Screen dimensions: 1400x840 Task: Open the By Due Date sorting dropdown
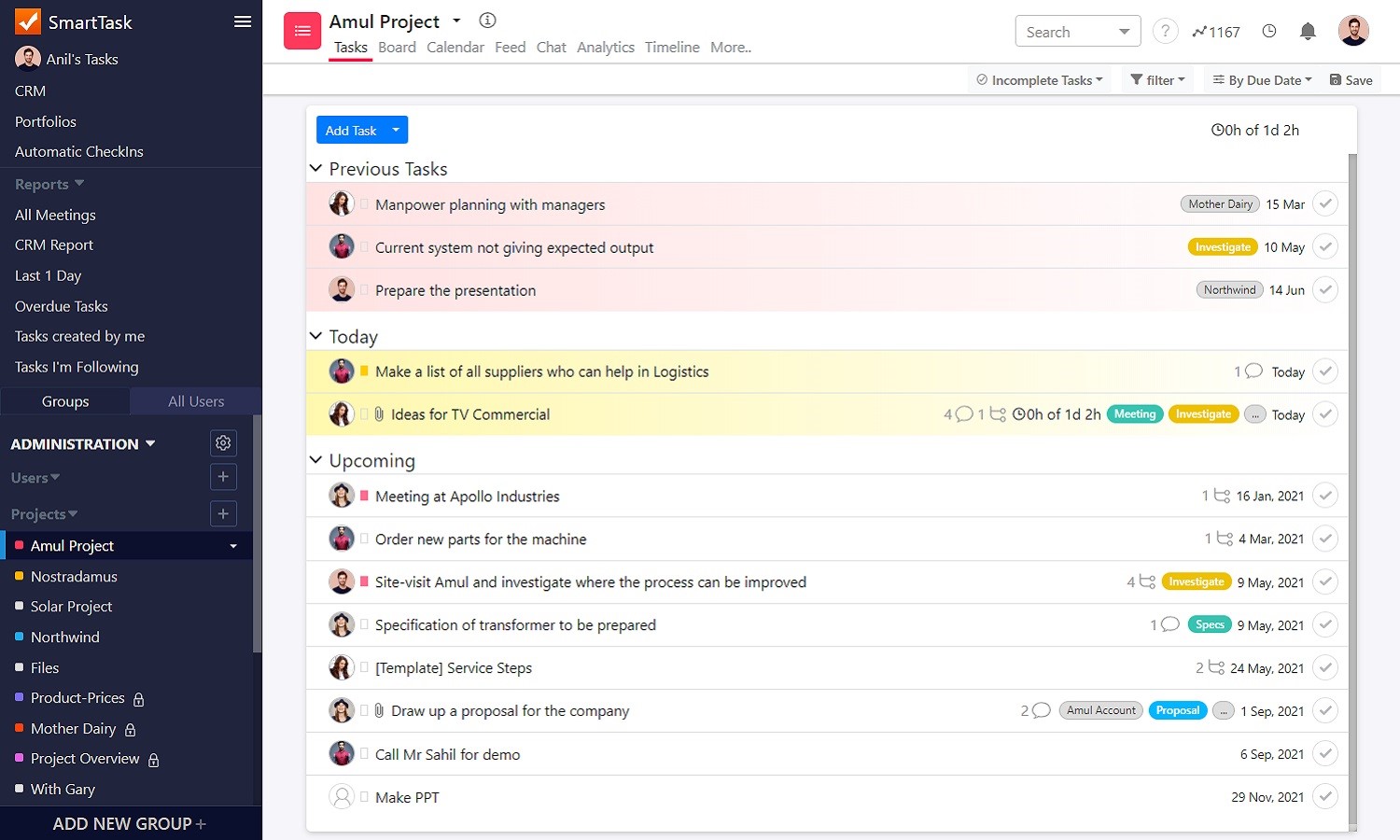[1260, 79]
